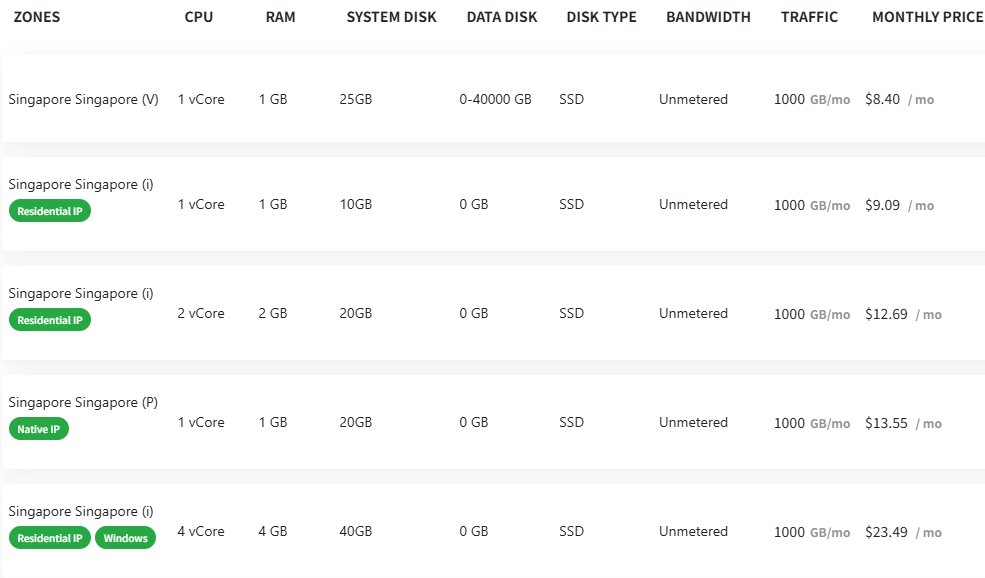Screen dimensions: 985x578
Task: Select the RAM column header
Action: pos(280,17)
